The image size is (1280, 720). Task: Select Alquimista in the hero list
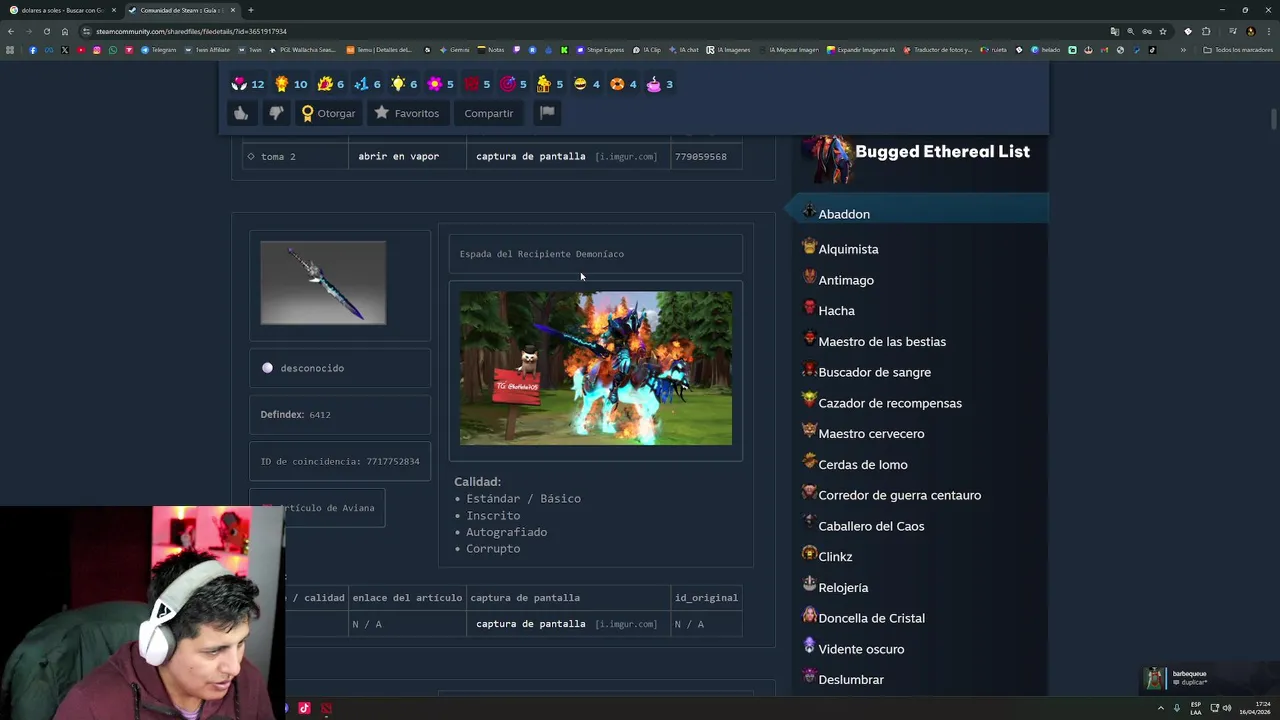click(x=848, y=249)
